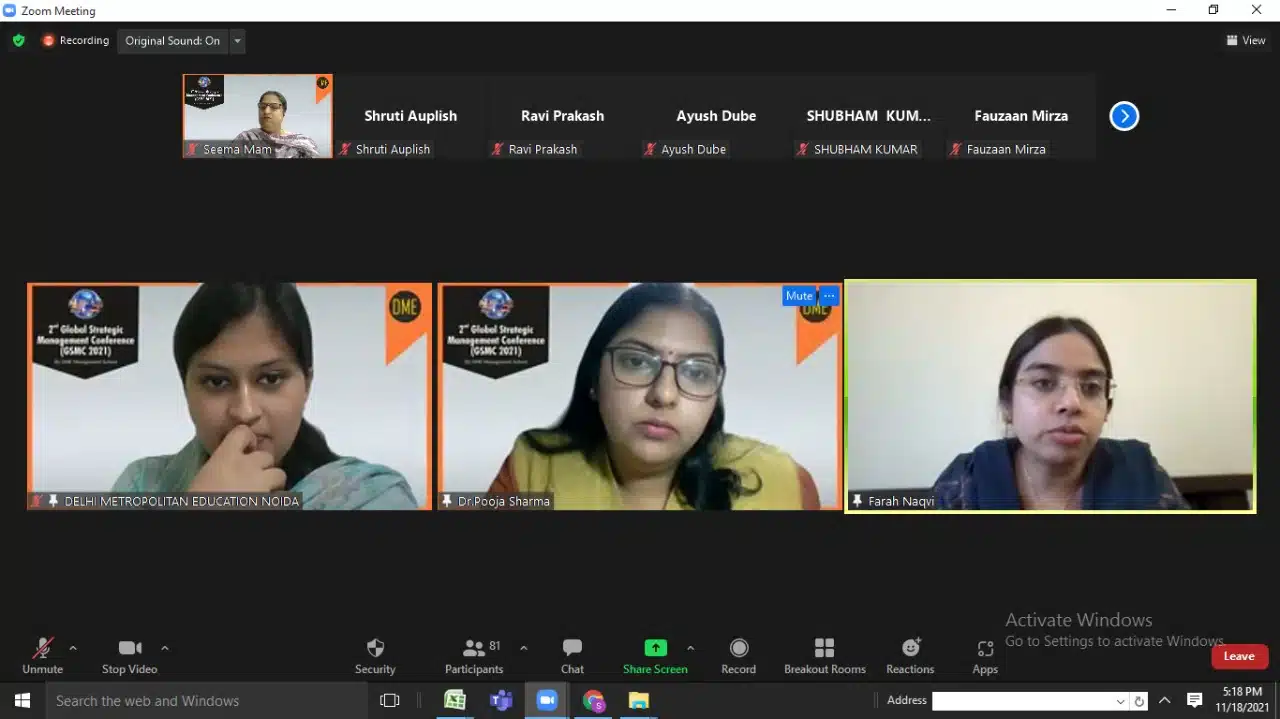The image size is (1280, 719).
Task: Mute Dr.Pooja Sharma using Mute button
Action: pos(799,296)
